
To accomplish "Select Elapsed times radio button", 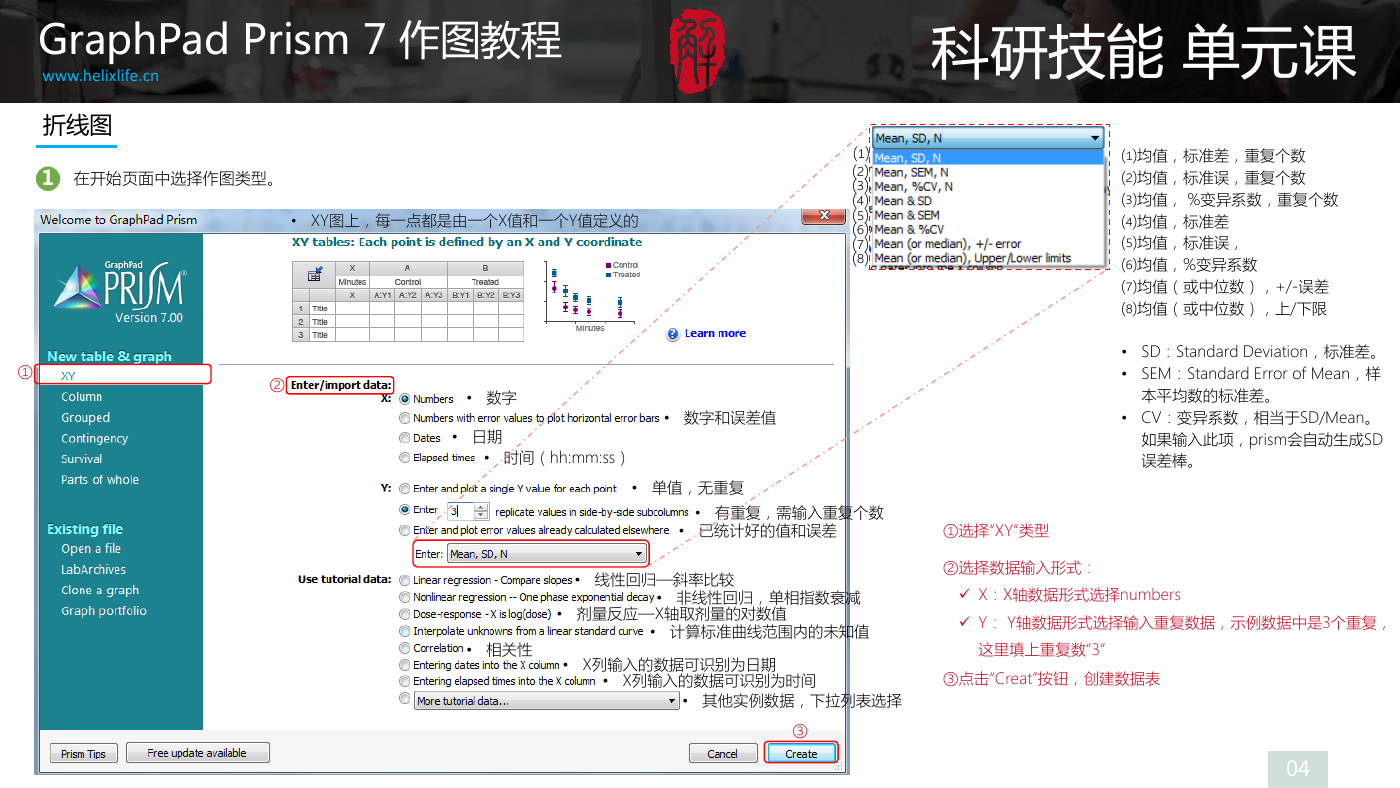I will pyautogui.click(x=404, y=458).
